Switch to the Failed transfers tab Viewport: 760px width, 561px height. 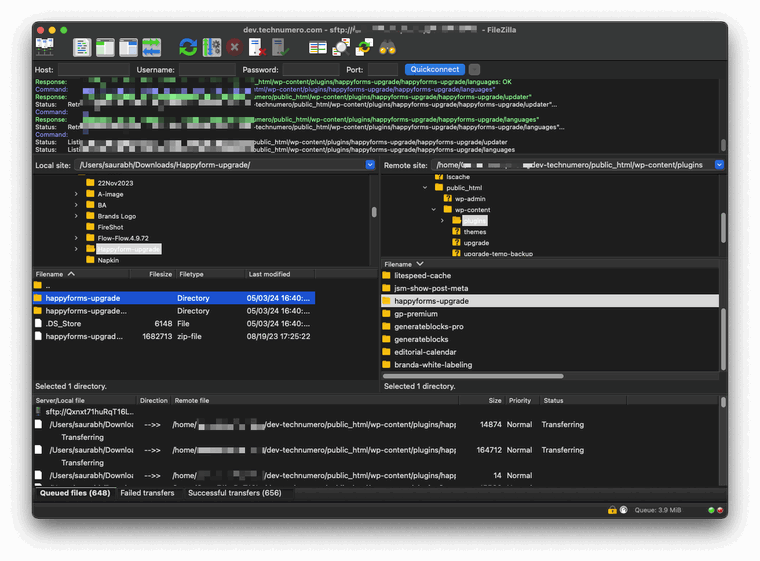coord(147,493)
